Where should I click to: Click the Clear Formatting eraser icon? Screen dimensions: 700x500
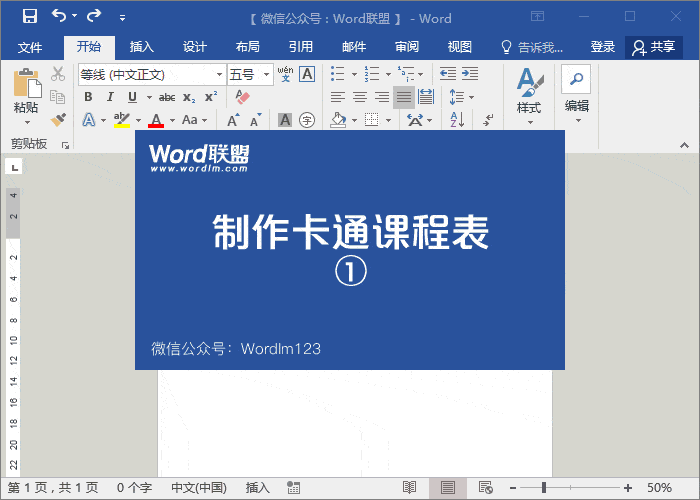242,97
